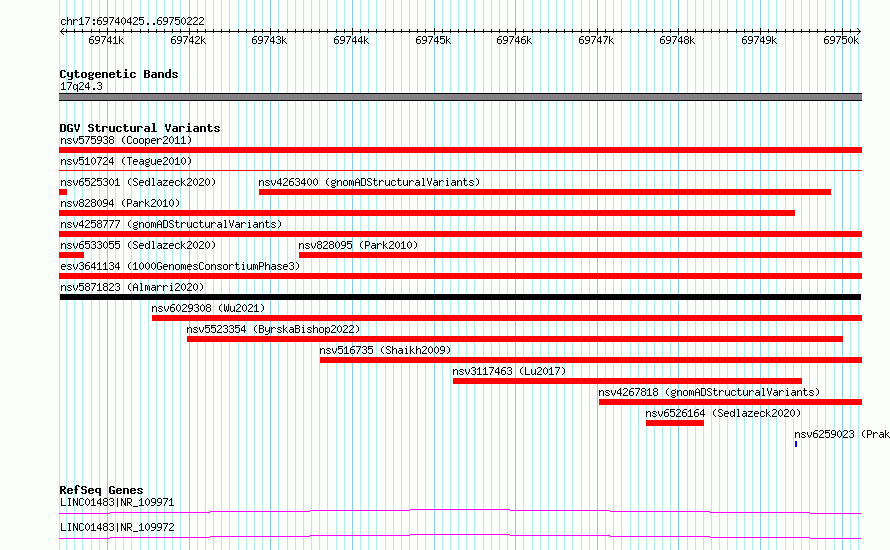Open nsv828094 (Park2010) variant label
The width and height of the screenshot is (890, 550).
[x=120, y=203]
